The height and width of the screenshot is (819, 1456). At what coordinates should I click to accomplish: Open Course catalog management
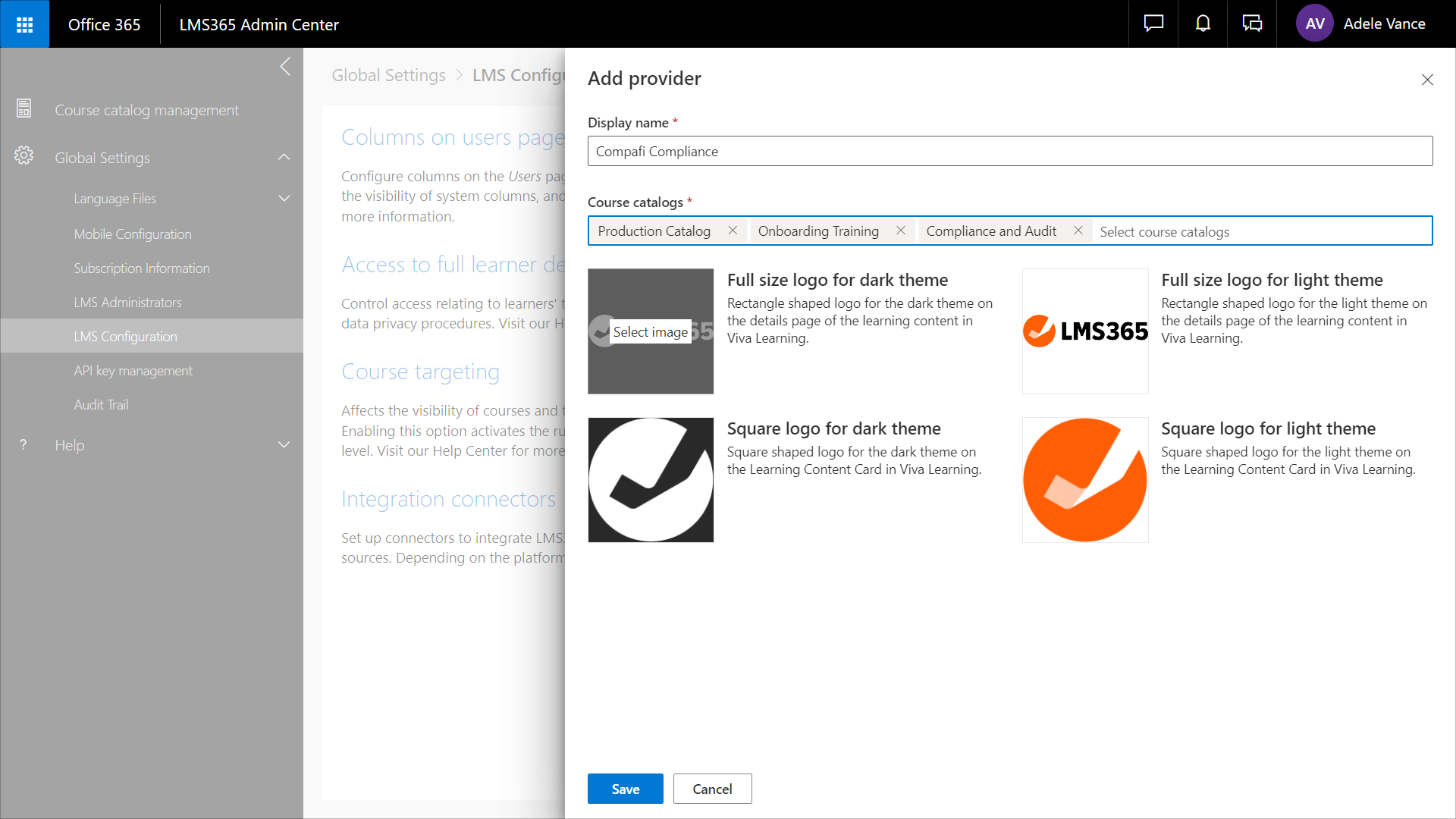(x=146, y=111)
